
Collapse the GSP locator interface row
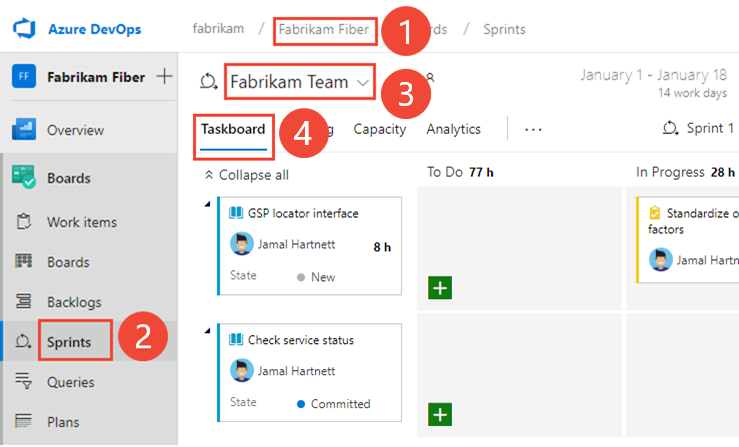[207, 204]
